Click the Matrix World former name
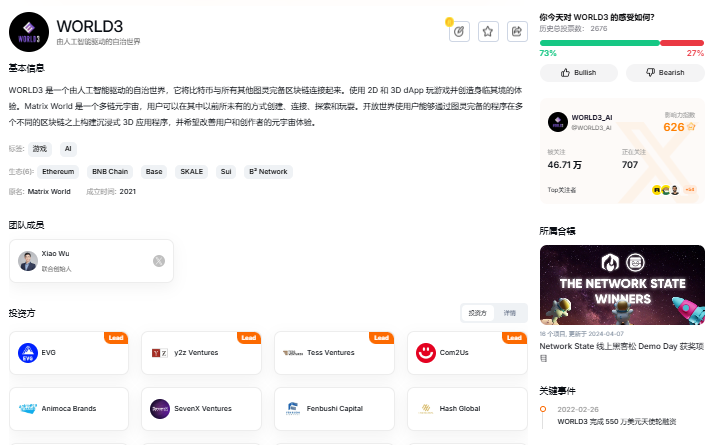Image resolution: width=720 pixels, height=445 pixels. (x=49, y=192)
